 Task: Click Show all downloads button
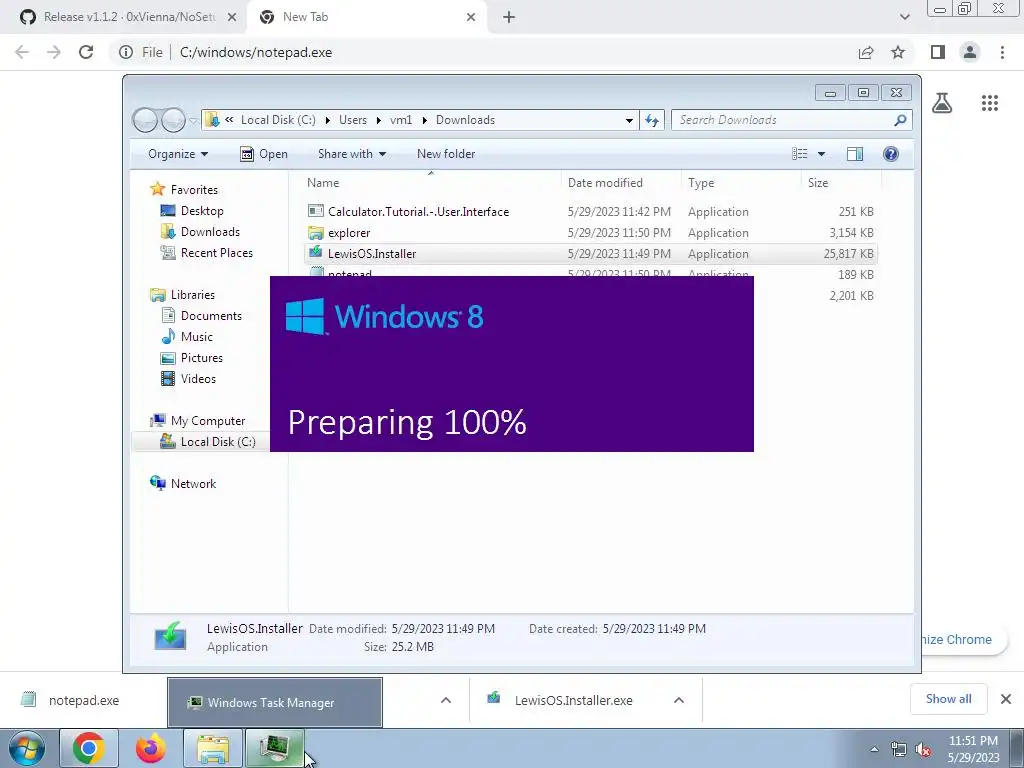(948, 699)
